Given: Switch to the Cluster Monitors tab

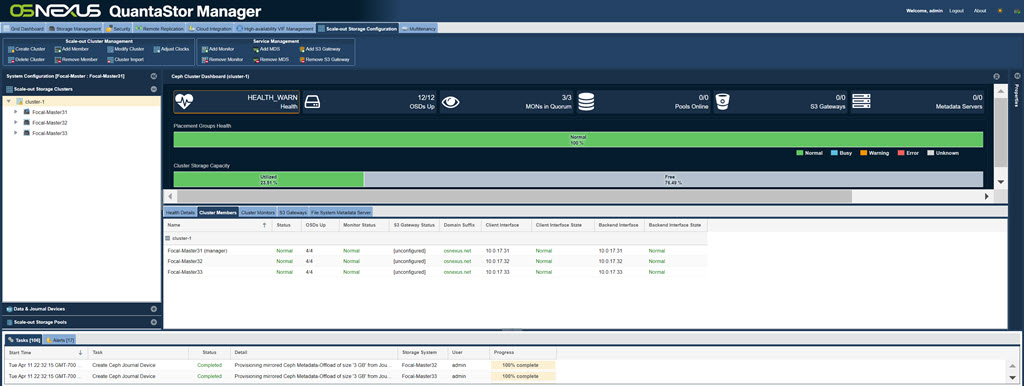Looking at the screenshot, I should tap(257, 212).
